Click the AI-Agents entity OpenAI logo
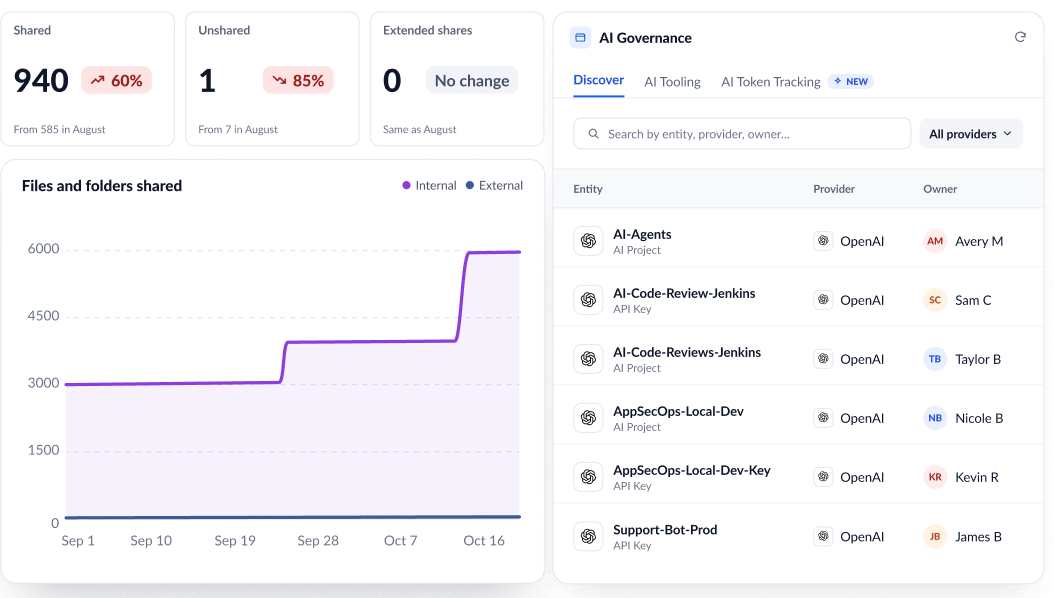The height and width of the screenshot is (598, 1054). pyautogui.click(x=588, y=241)
